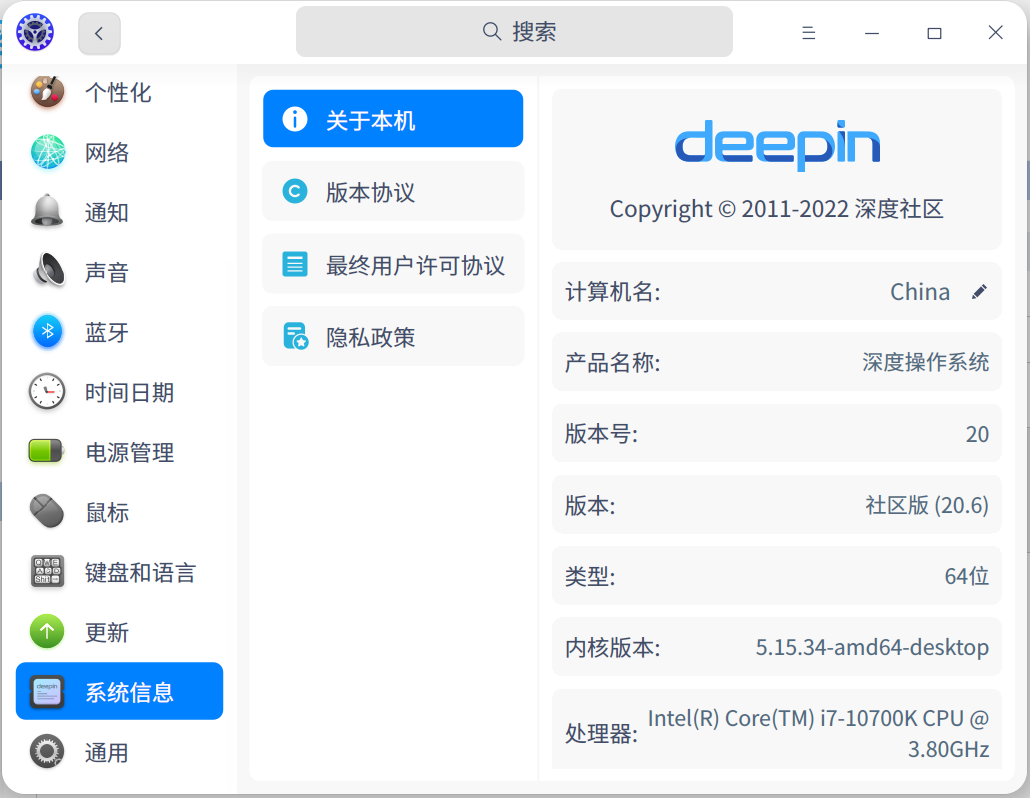Click the 通用 sidebar label
Viewport: 1030px width, 798px height.
click(x=107, y=752)
